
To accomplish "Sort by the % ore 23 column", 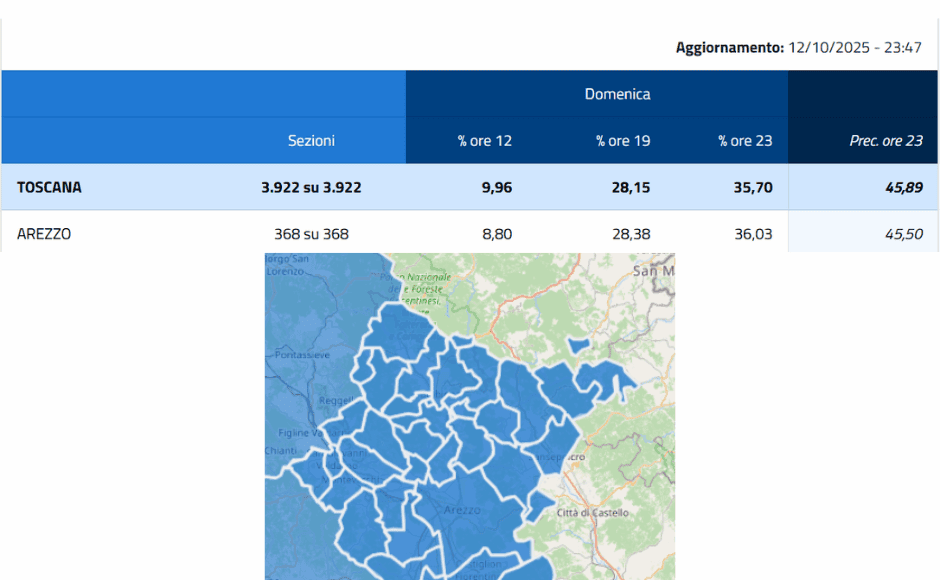I will 744,141.
